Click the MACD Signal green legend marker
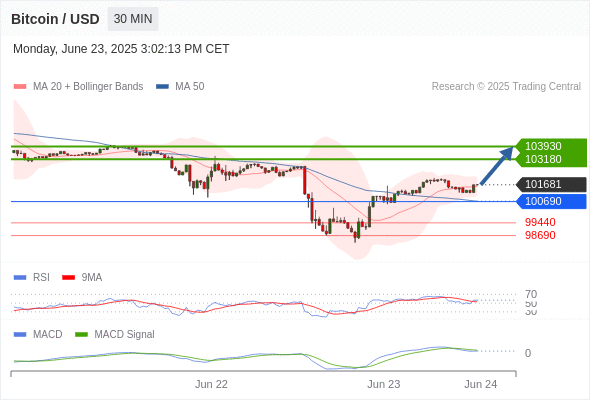The height and width of the screenshot is (400, 590). [81, 335]
